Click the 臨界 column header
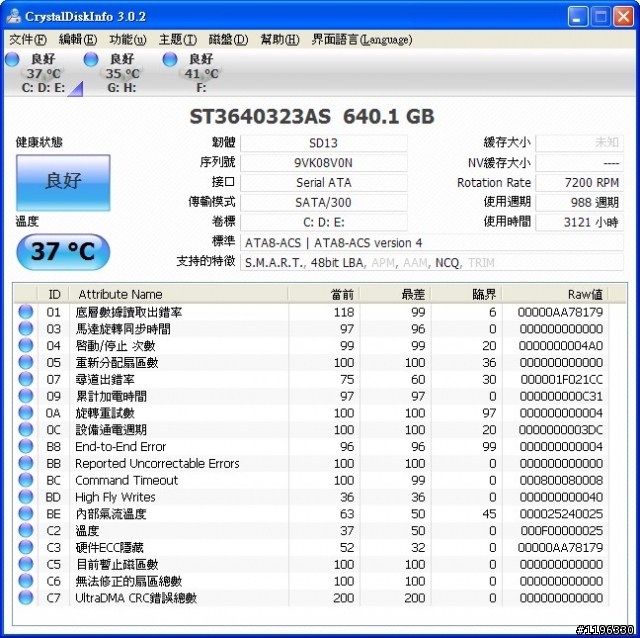The image size is (640, 638). (x=467, y=294)
